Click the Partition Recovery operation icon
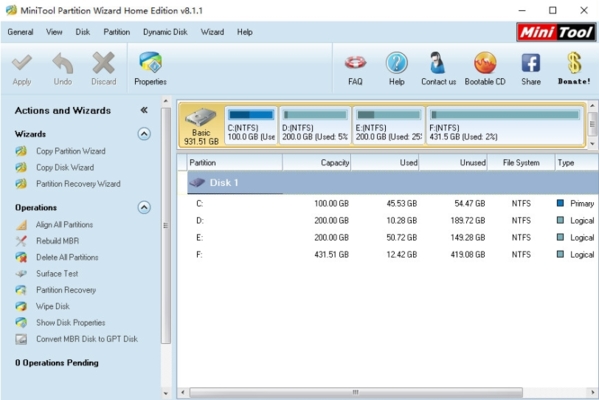The image size is (599, 400). pos(21,290)
